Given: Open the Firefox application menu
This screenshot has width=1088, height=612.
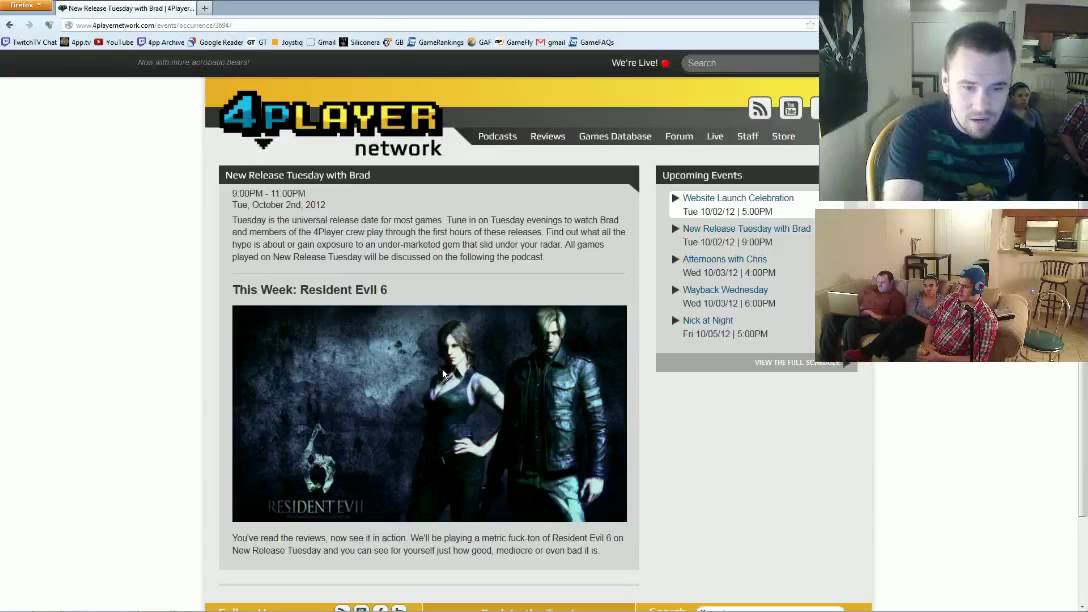Looking at the screenshot, I should [26, 5].
